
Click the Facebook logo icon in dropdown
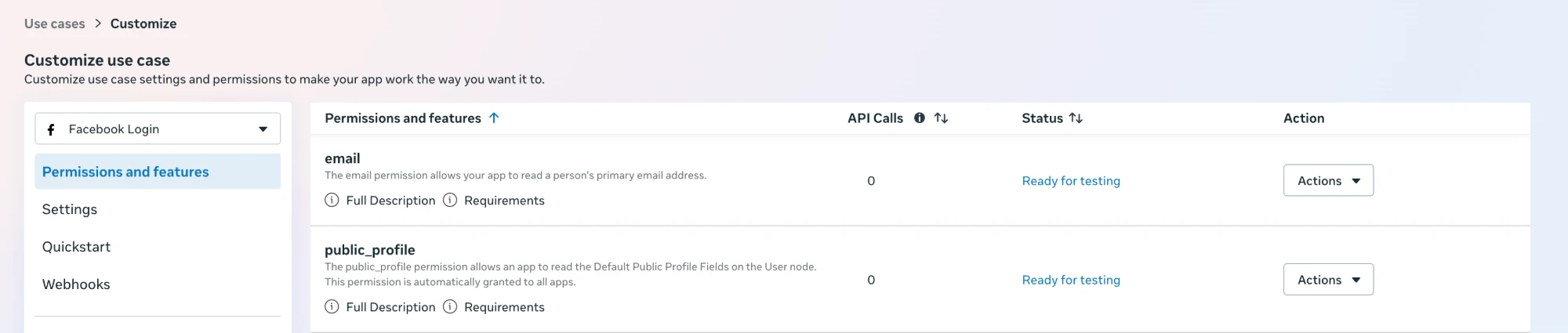51,129
